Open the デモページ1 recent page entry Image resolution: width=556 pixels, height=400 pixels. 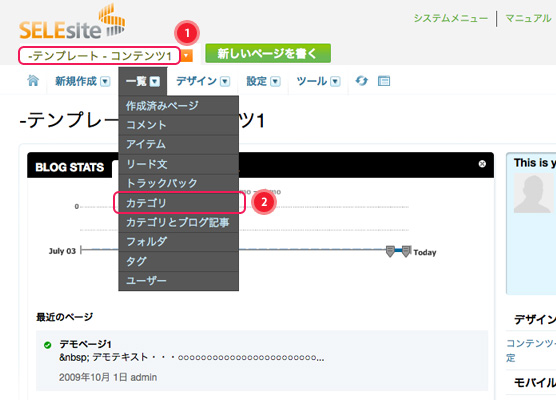[x=85, y=344]
